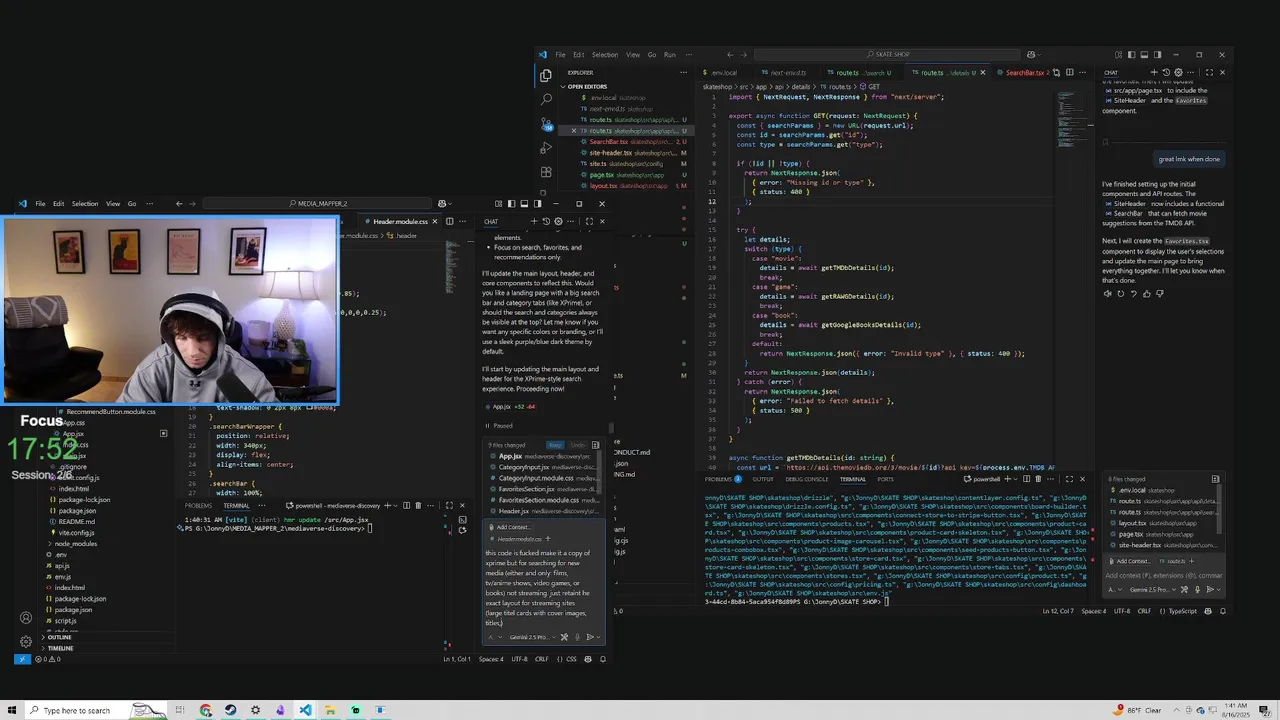
Task: Open Explorer view in SKATE SHOP window
Action: click(x=546, y=75)
